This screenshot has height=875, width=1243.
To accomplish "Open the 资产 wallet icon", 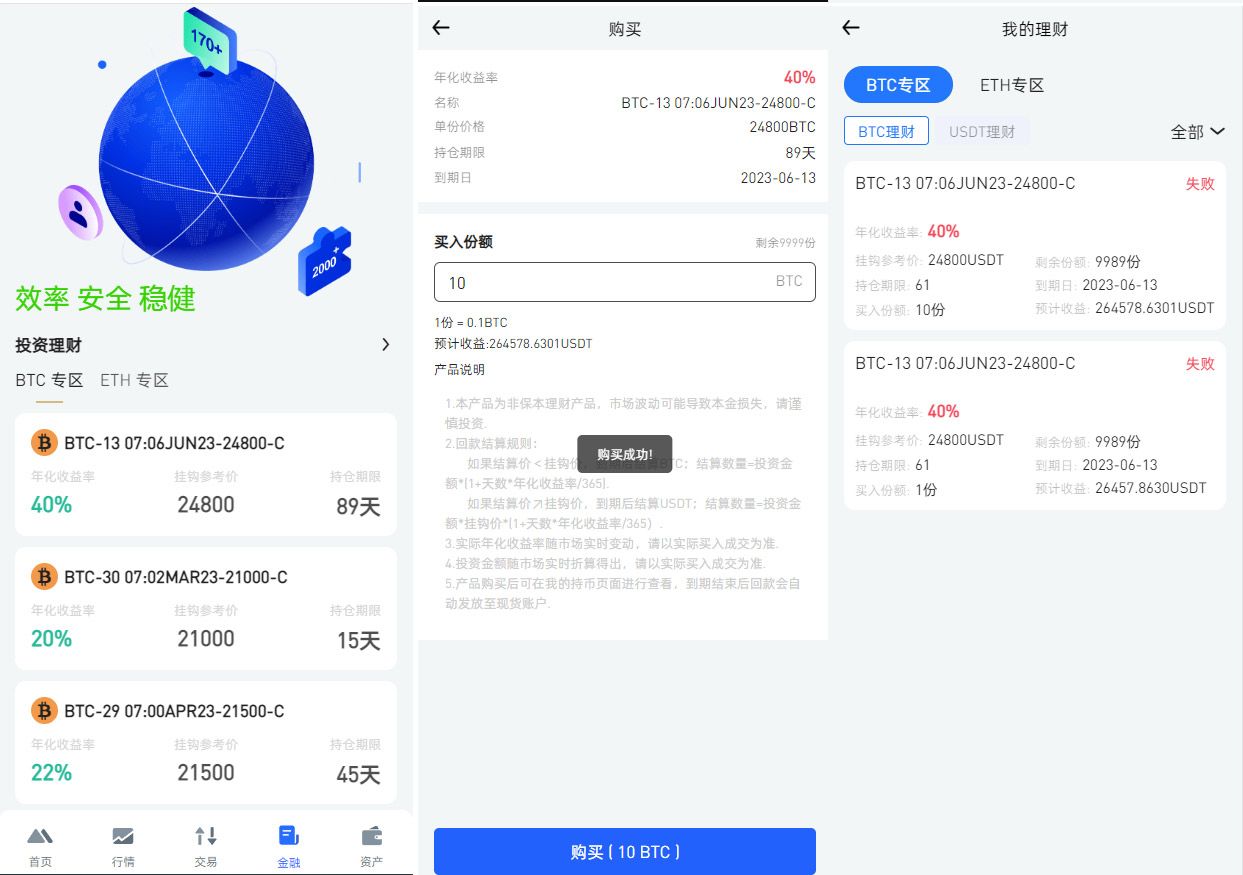I will [x=371, y=836].
